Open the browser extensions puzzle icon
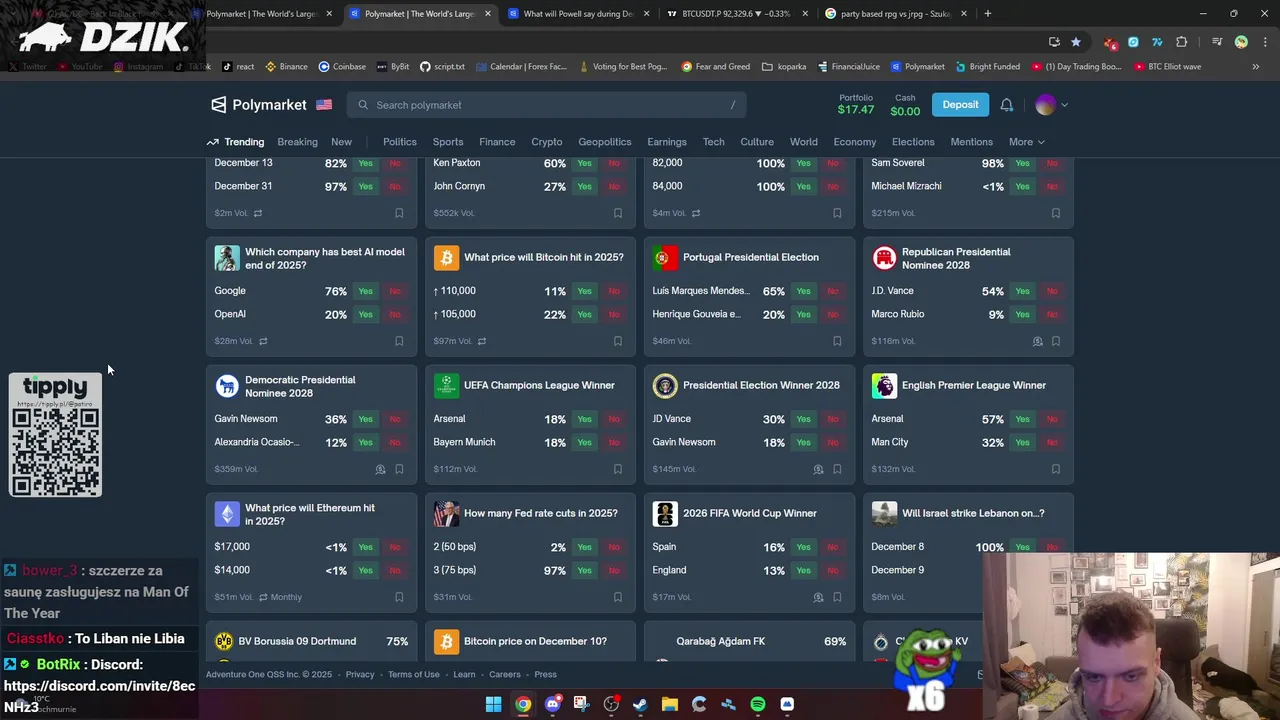 pos(1182,42)
